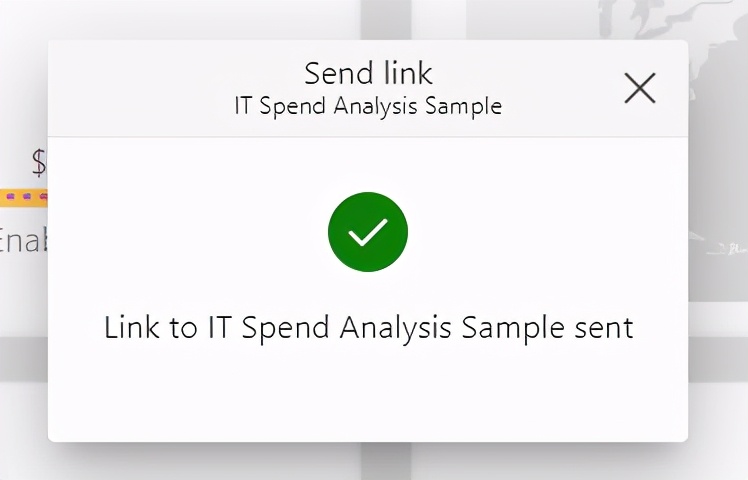Viewport: 748px width, 480px height.
Task: Click the "Send link" dialog title
Action: tap(368, 73)
